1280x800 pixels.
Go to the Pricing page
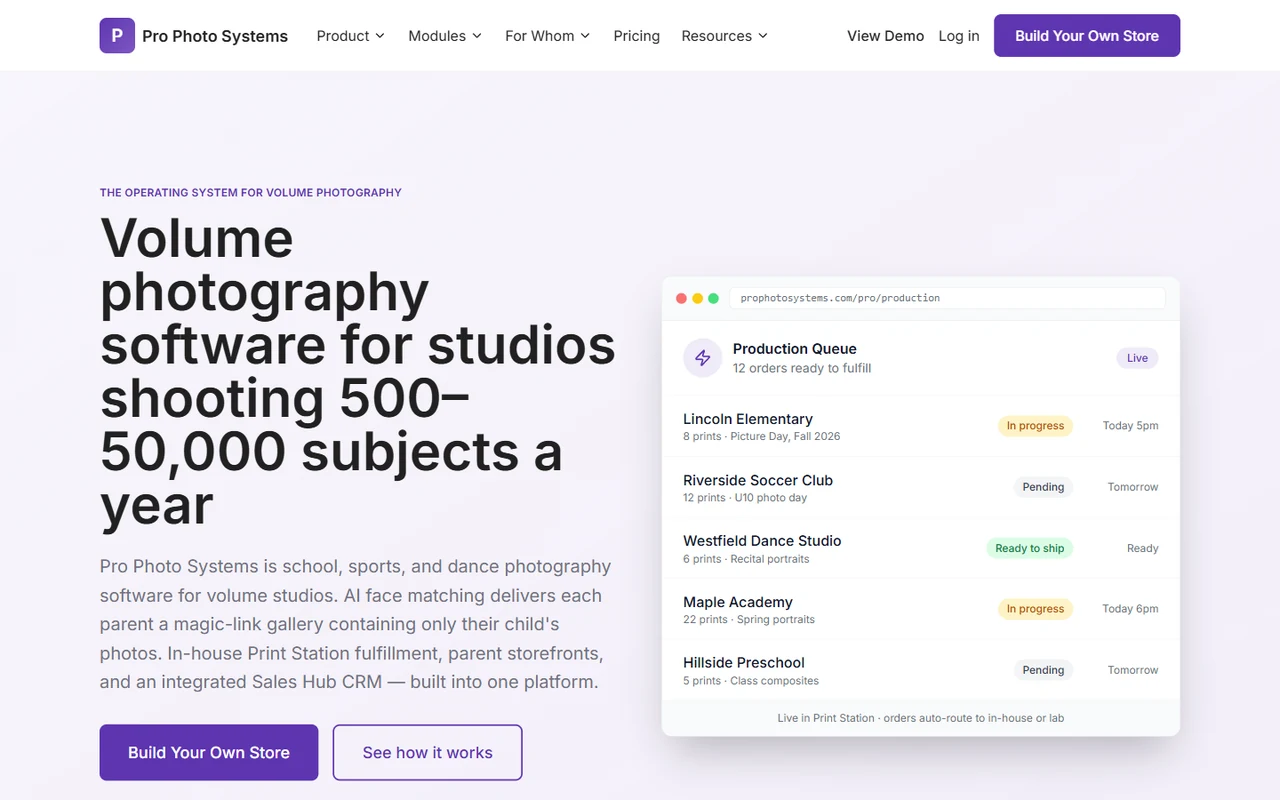click(637, 36)
